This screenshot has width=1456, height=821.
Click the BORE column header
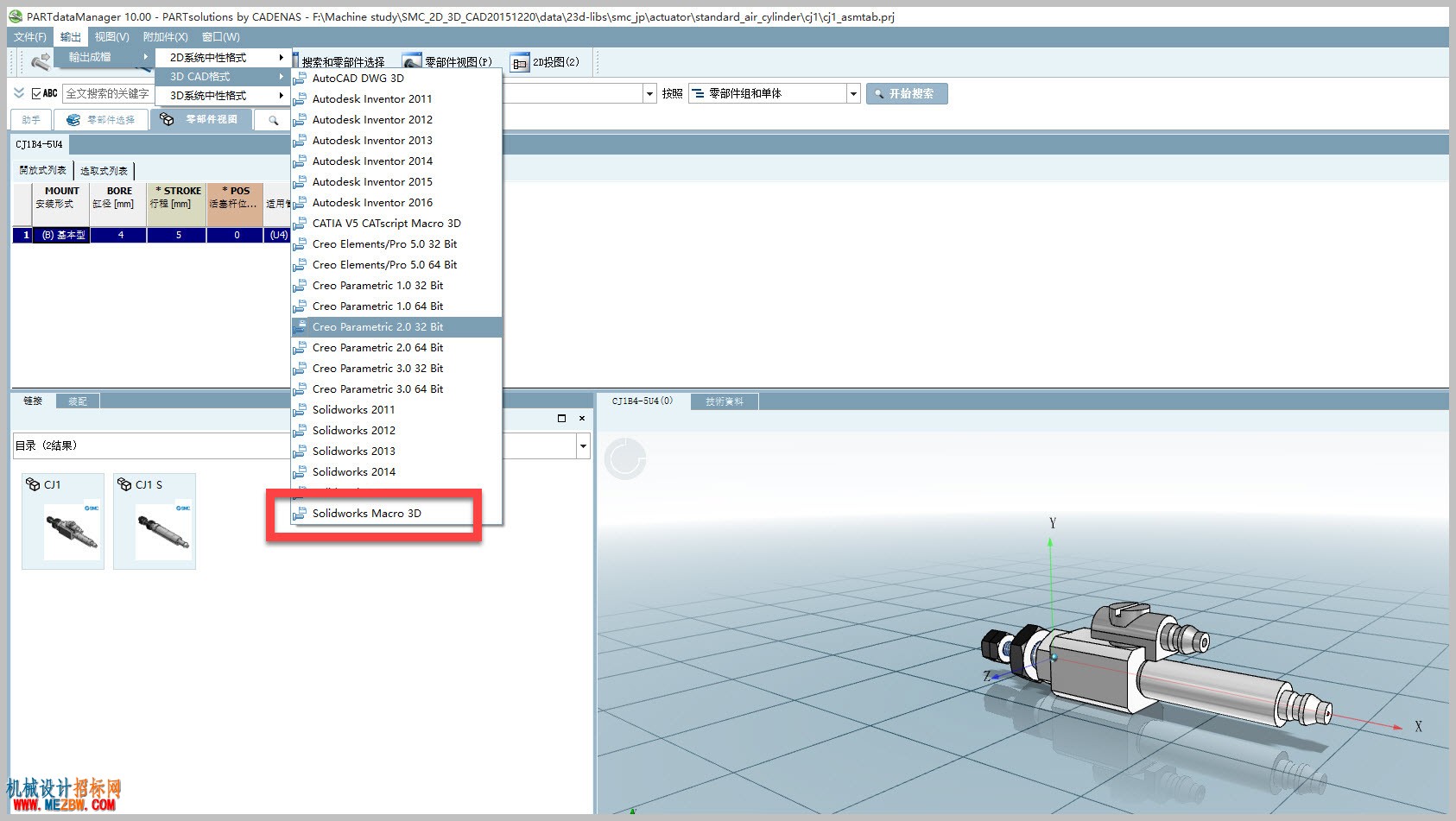tap(119, 204)
